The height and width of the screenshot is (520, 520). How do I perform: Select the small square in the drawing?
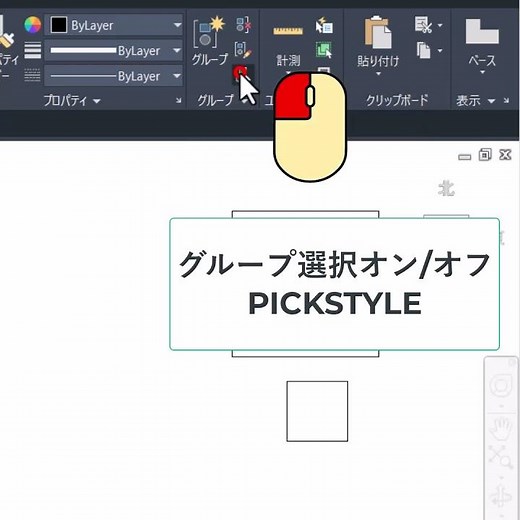coord(317,411)
